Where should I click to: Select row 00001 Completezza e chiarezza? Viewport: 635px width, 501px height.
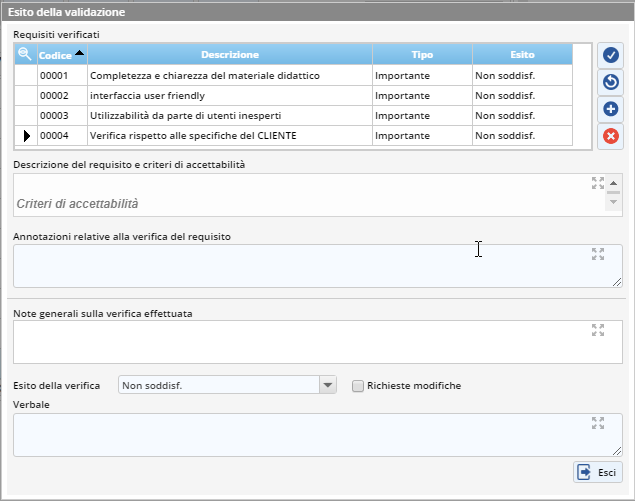229,75
